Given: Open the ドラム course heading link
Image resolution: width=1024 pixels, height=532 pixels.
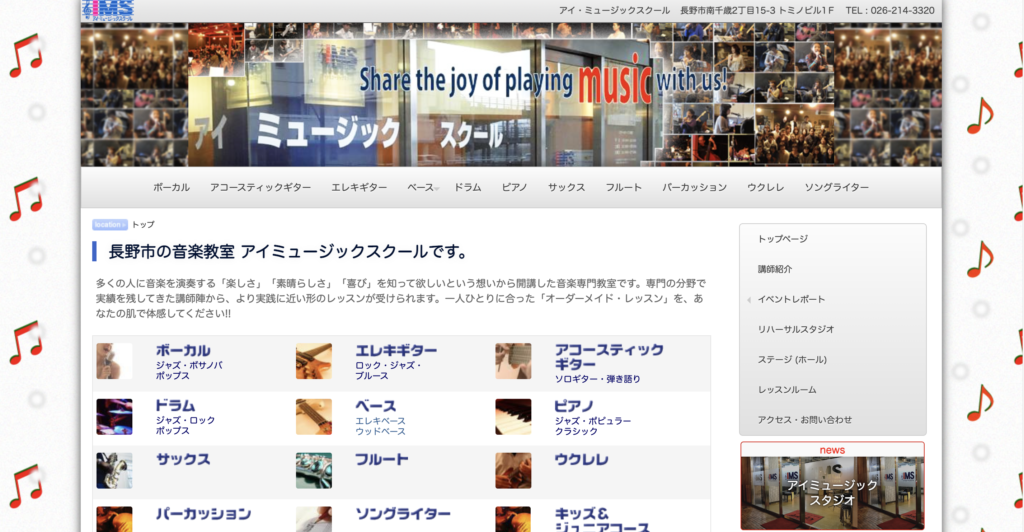Looking at the screenshot, I should (175, 405).
